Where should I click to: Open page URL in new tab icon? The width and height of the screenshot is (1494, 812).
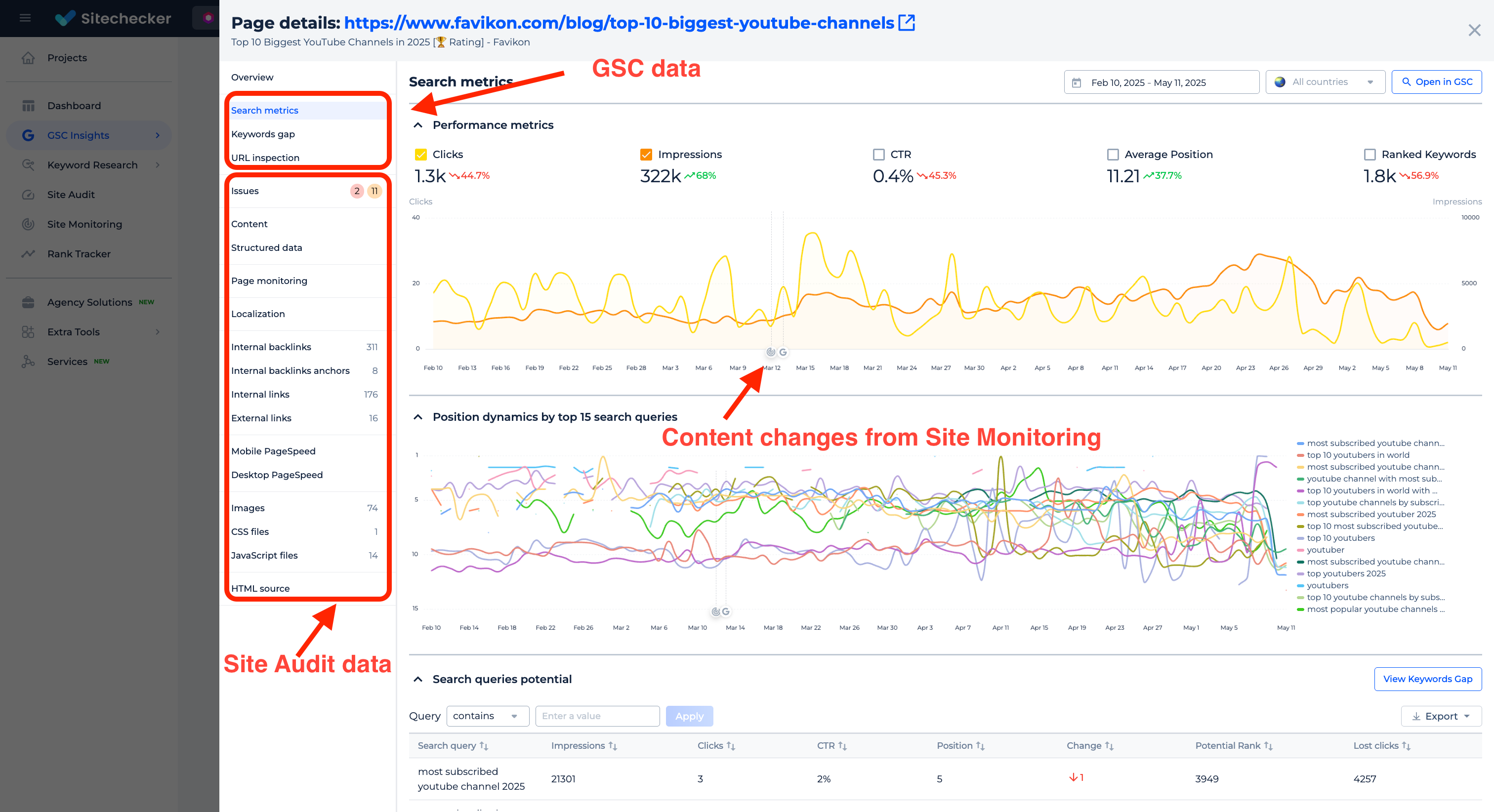pos(907,23)
